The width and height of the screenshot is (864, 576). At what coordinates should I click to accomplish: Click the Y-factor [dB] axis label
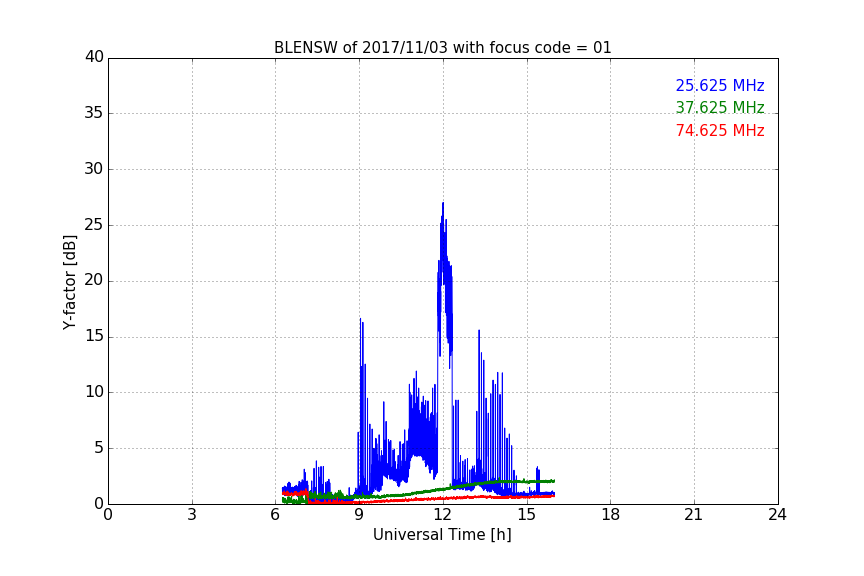[69, 281]
